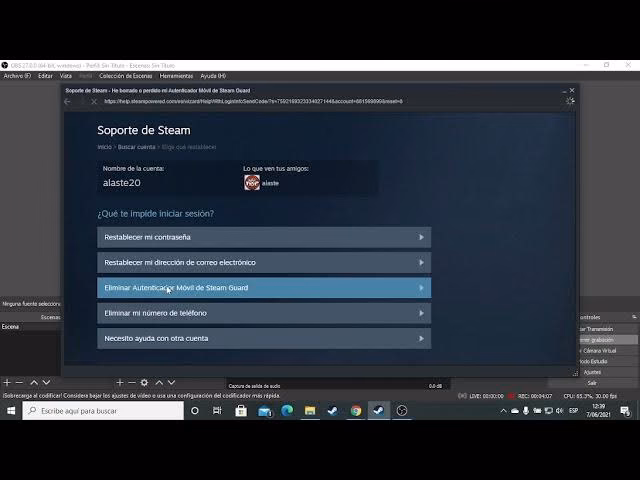The height and width of the screenshot is (480, 640).
Task: Choose Eliminar mi número de teléfono
Action: click(264, 313)
